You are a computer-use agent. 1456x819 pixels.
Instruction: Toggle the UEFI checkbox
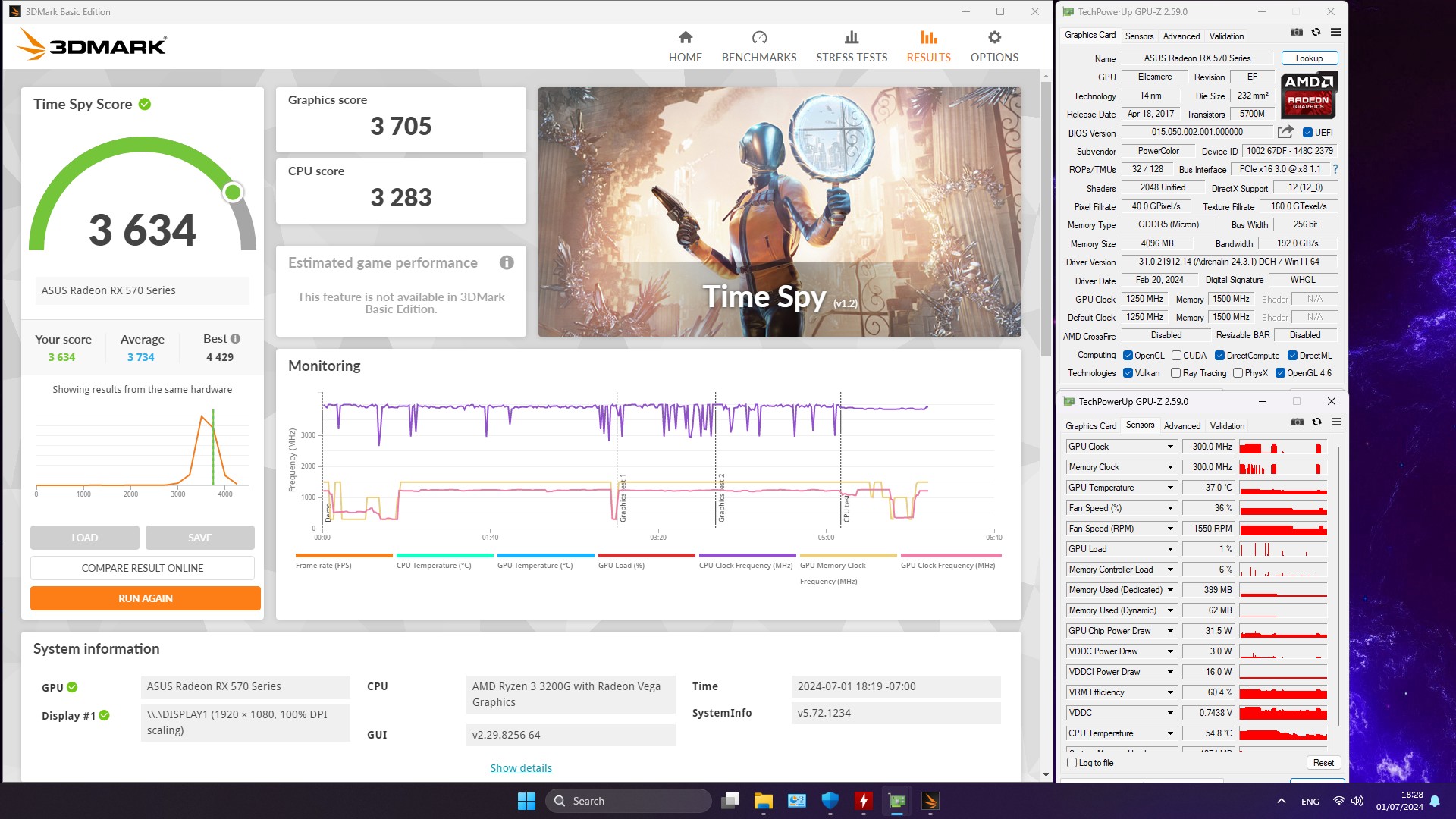(x=1307, y=133)
